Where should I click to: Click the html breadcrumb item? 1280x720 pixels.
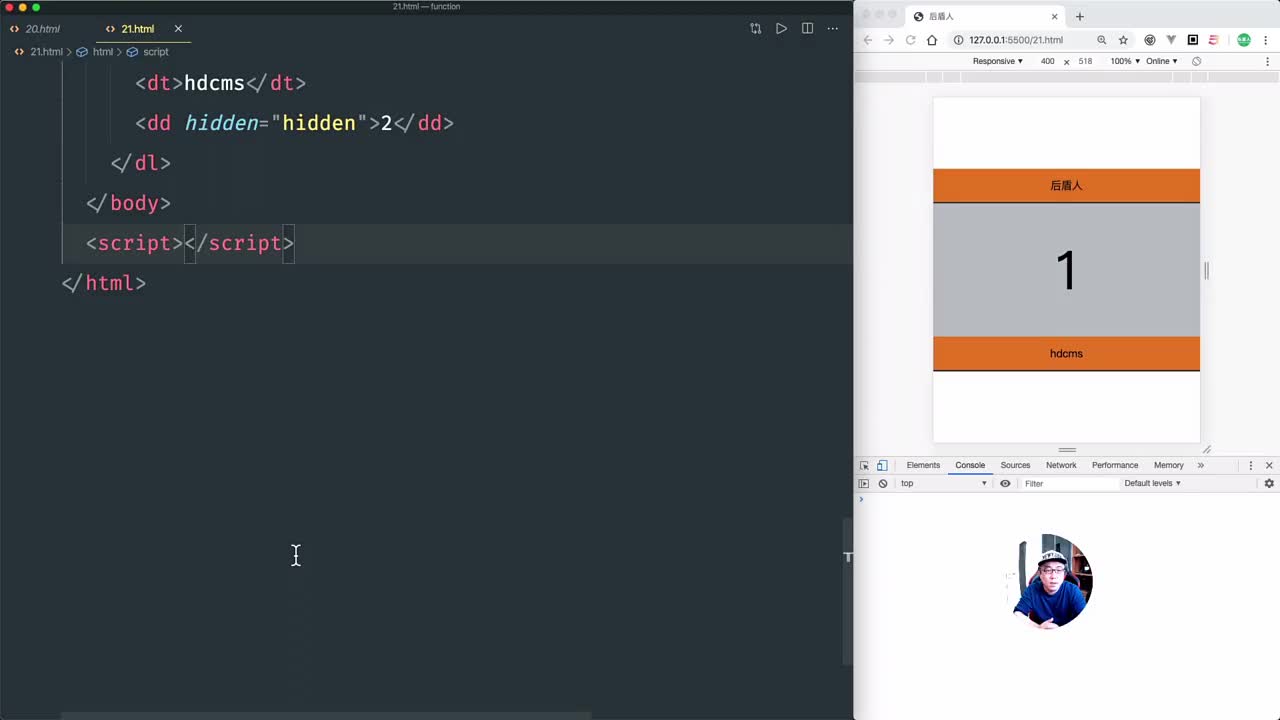pyautogui.click(x=102, y=52)
